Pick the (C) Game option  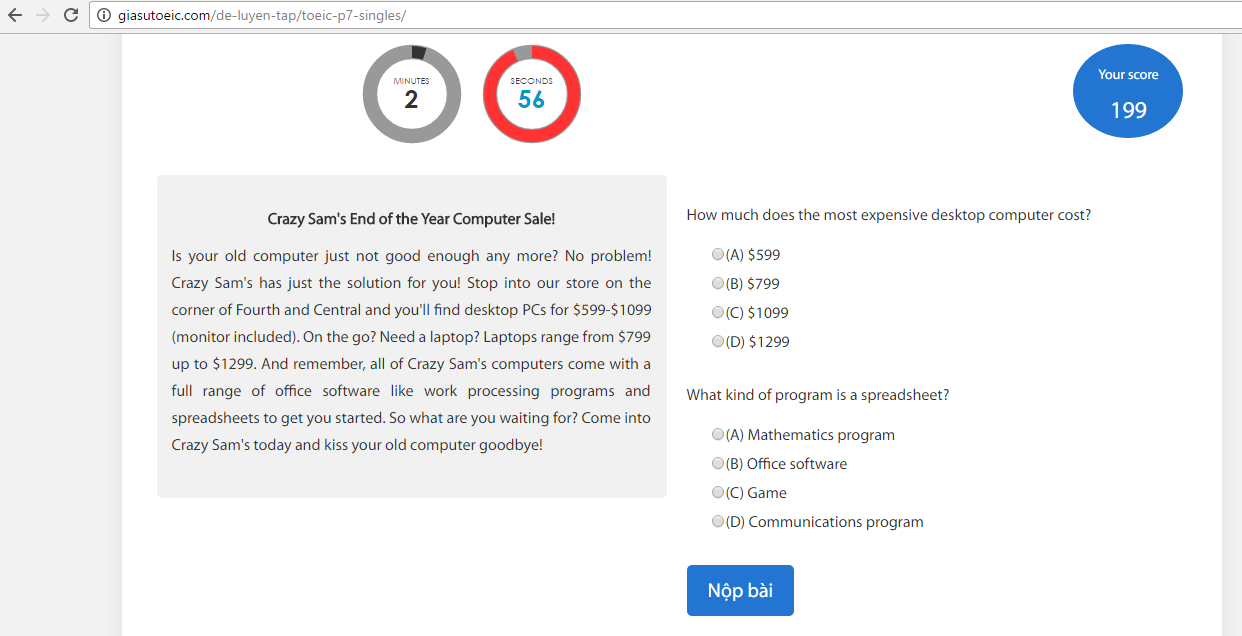pyautogui.click(x=718, y=493)
